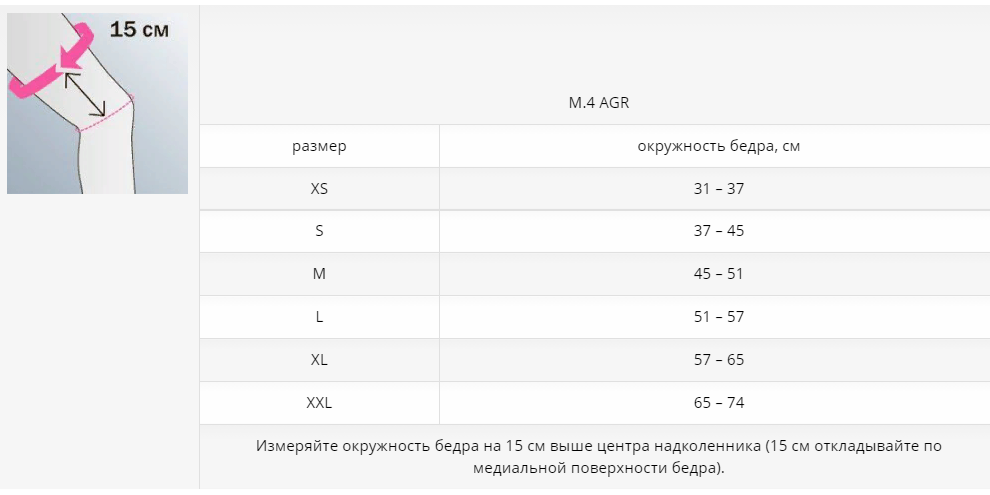Screen dimensions: 990x495
Task: Click the measuring instruction note below the table
Action: 598,456
